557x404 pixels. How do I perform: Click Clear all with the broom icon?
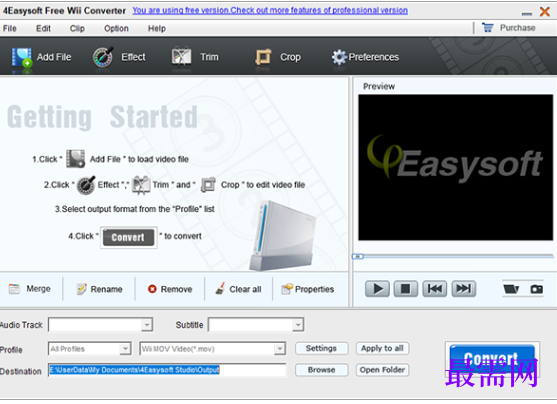tap(238, 289)
